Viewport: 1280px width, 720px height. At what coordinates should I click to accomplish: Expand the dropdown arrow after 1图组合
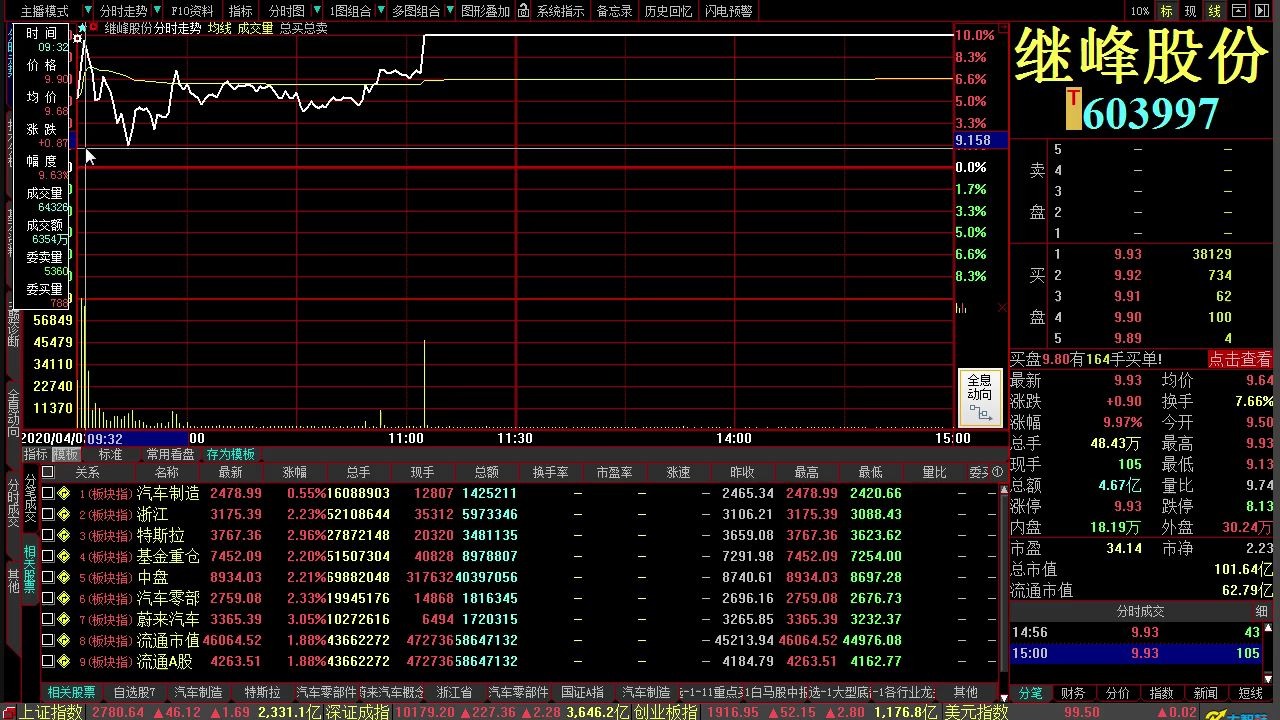tap(380, 11)
